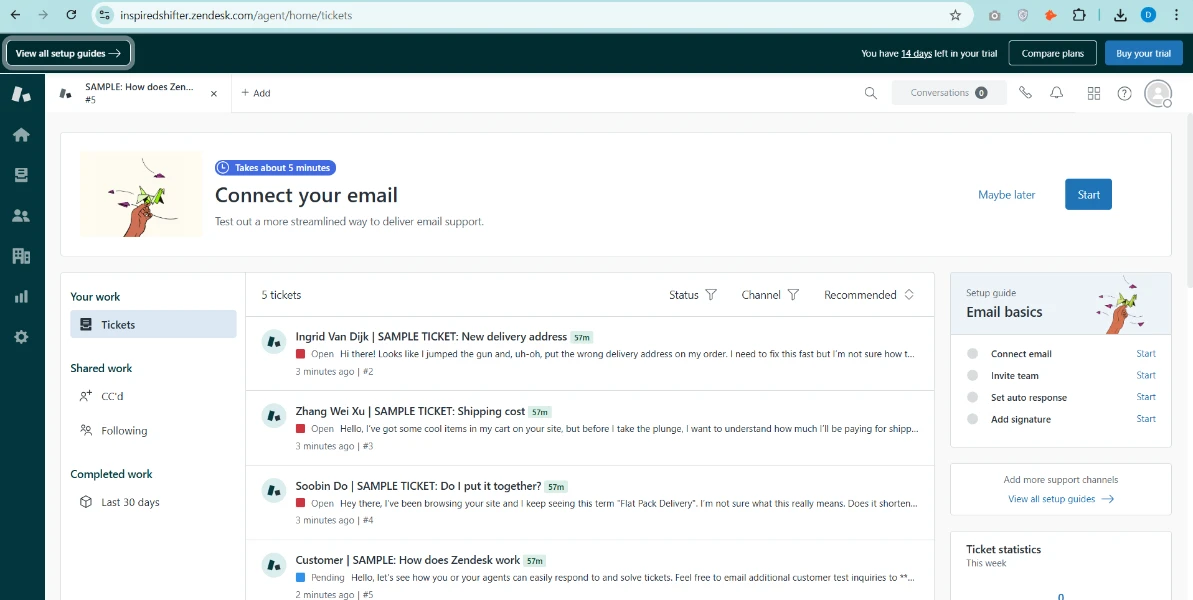Click the 5 tickets count label
Image resolution: width=1193 pixels, height=600 pixels.
click(282, 295)
